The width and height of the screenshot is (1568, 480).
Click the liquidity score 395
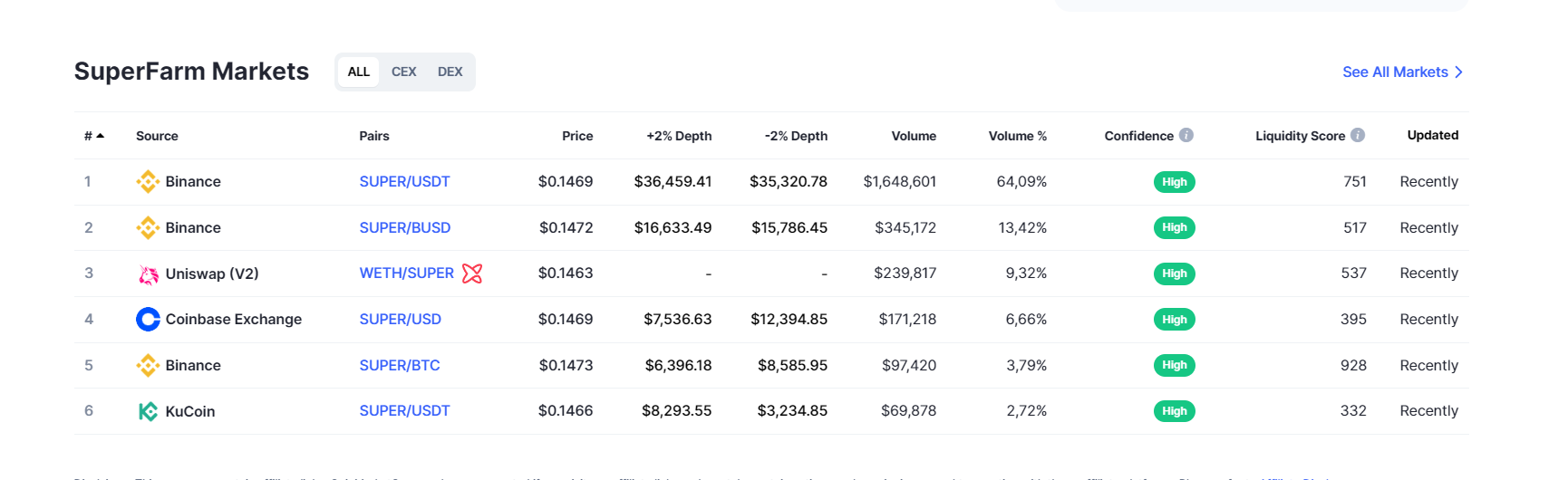1353,320
